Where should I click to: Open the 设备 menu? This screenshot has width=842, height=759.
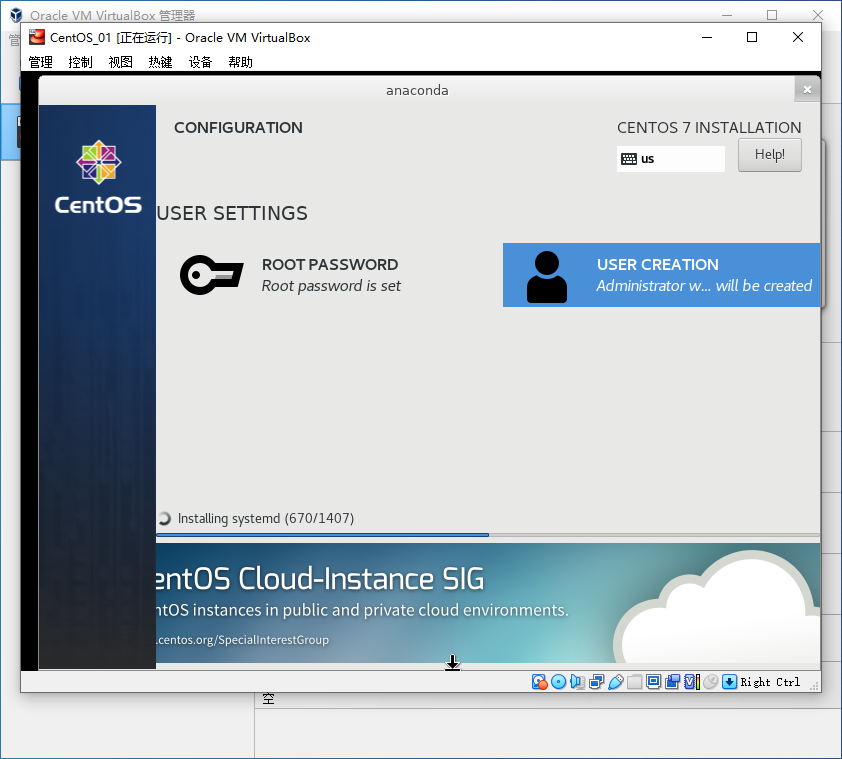click(x=200, y=62)
